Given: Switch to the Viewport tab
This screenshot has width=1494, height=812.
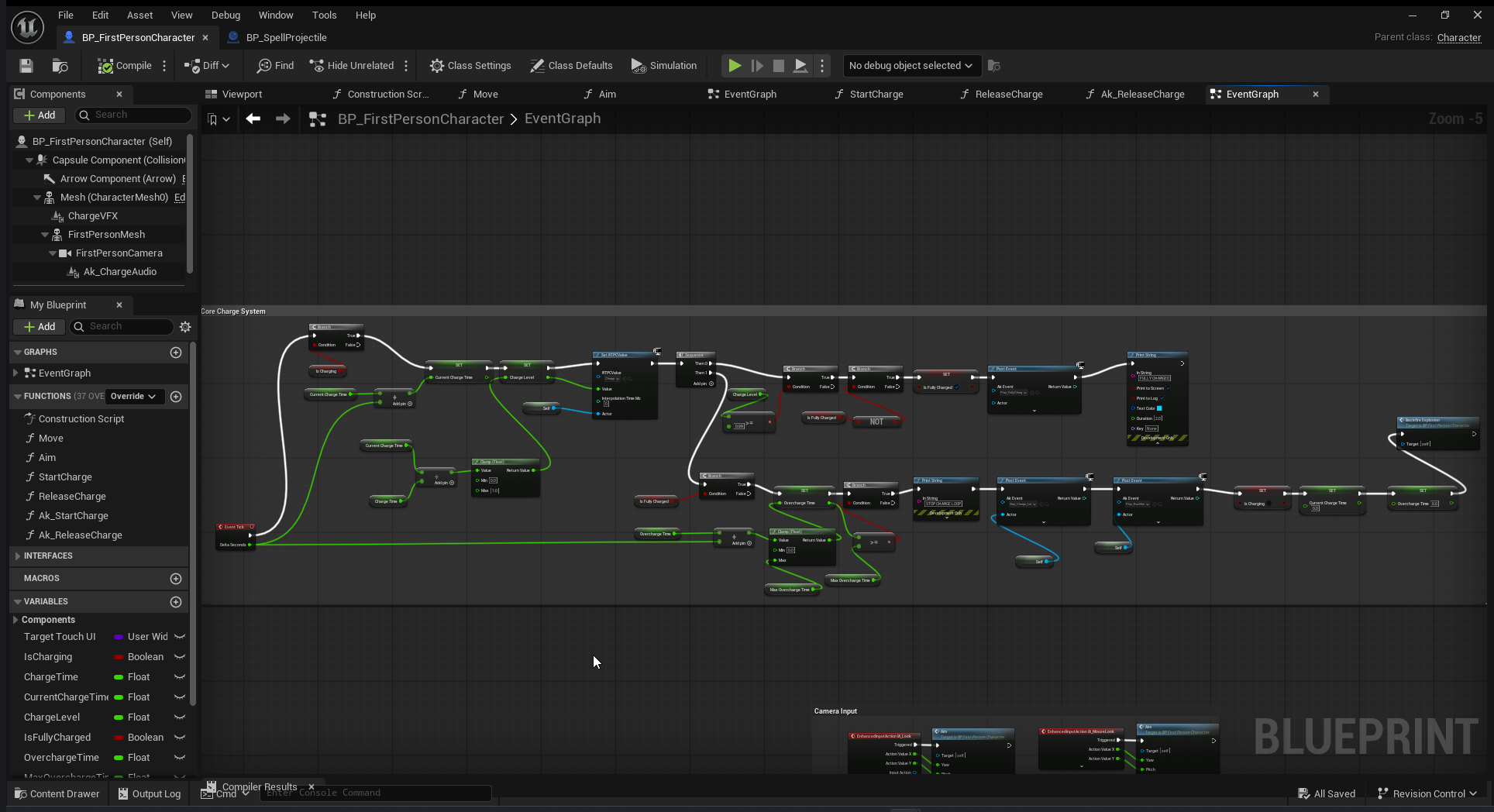Looking at the screenshot, I should (234, 94).
